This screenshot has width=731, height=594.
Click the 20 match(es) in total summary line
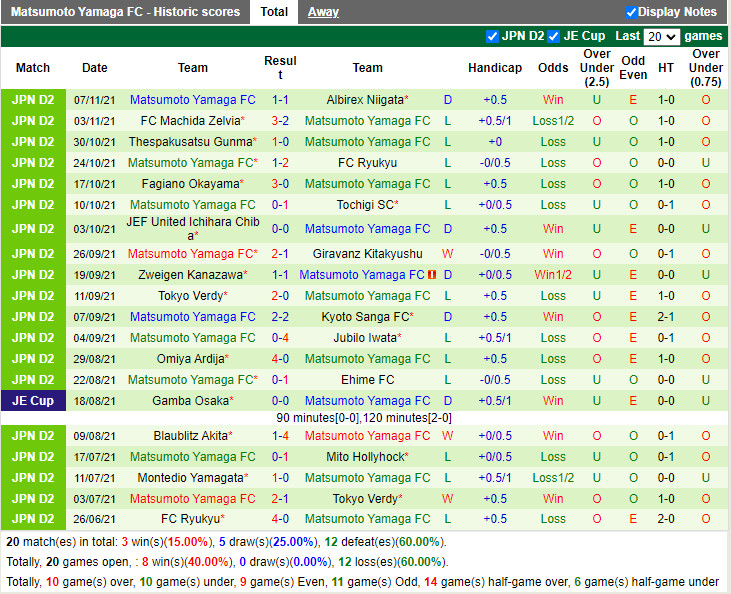tap(226, 542)
